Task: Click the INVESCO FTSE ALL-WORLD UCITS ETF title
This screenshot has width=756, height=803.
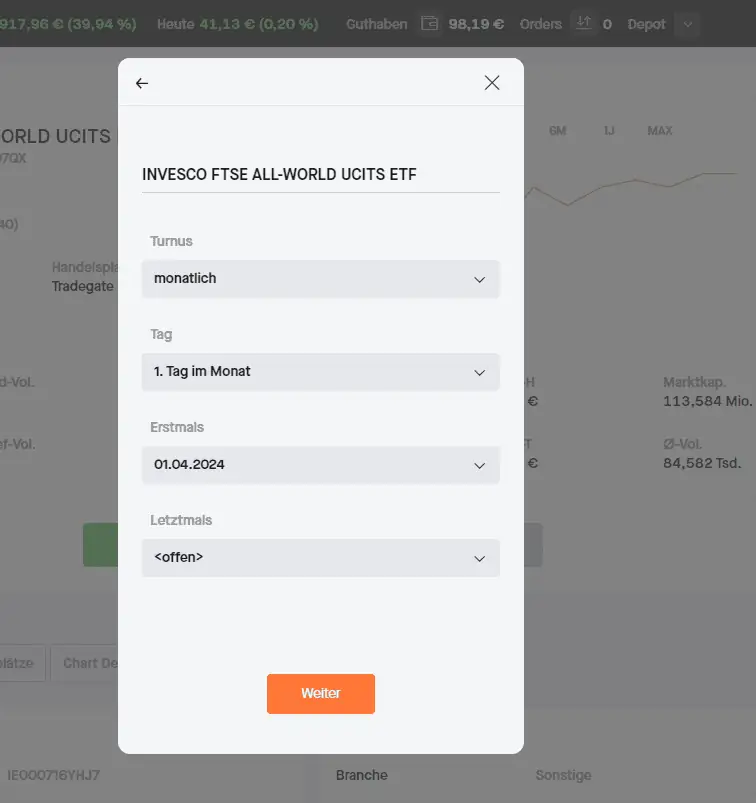Action: (x=279, y=174)
